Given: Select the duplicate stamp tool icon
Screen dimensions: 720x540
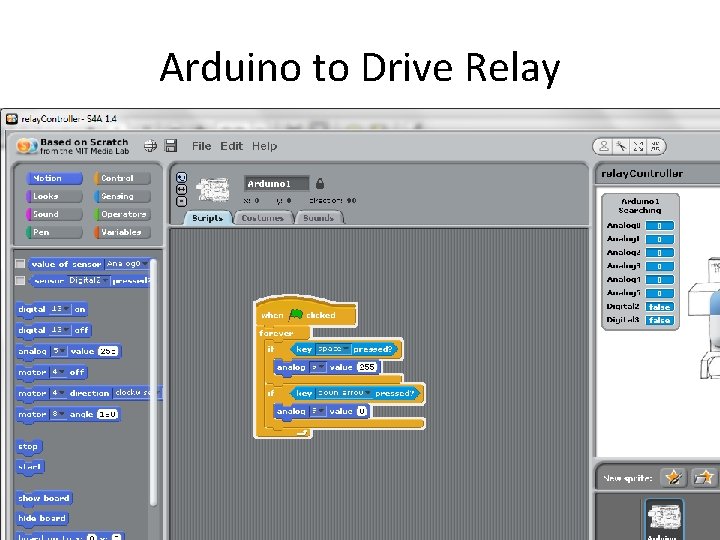Looking at the screenshot, I should (604, 146).
